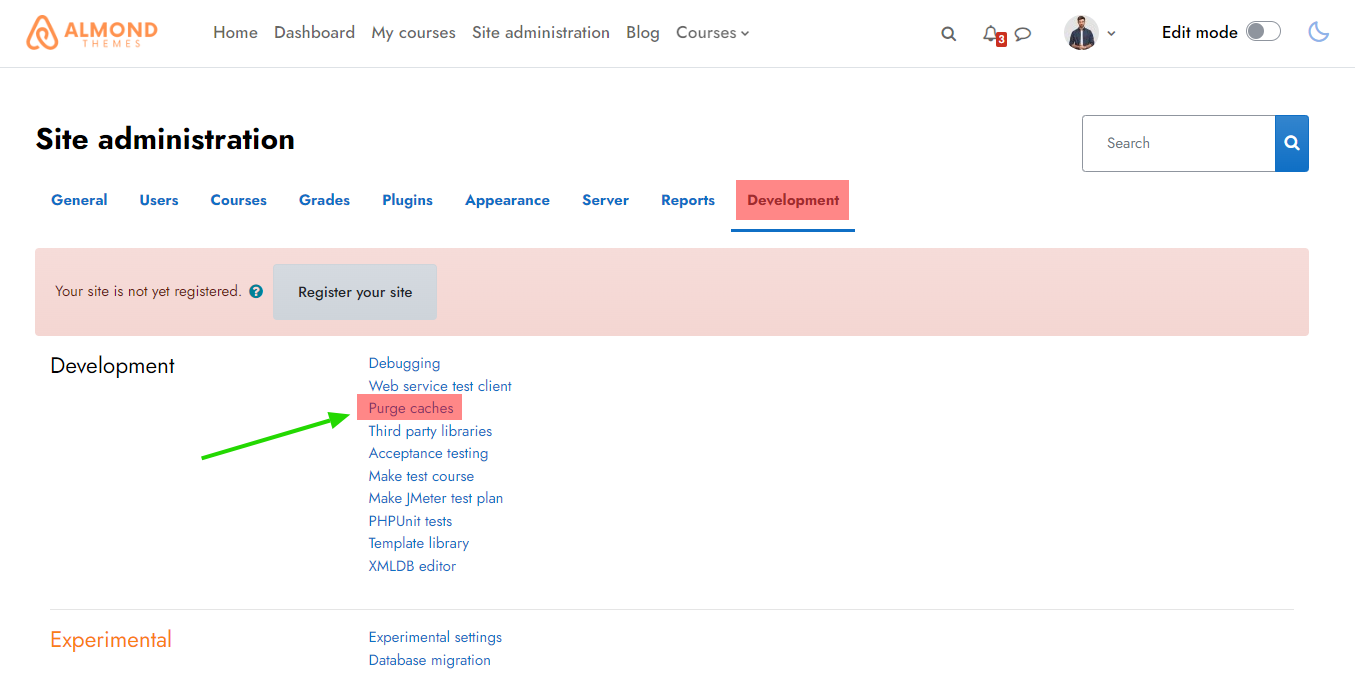1355x695 pixels.
Task: Open the user account menu chevron
Action: [x=1111, y=33]
